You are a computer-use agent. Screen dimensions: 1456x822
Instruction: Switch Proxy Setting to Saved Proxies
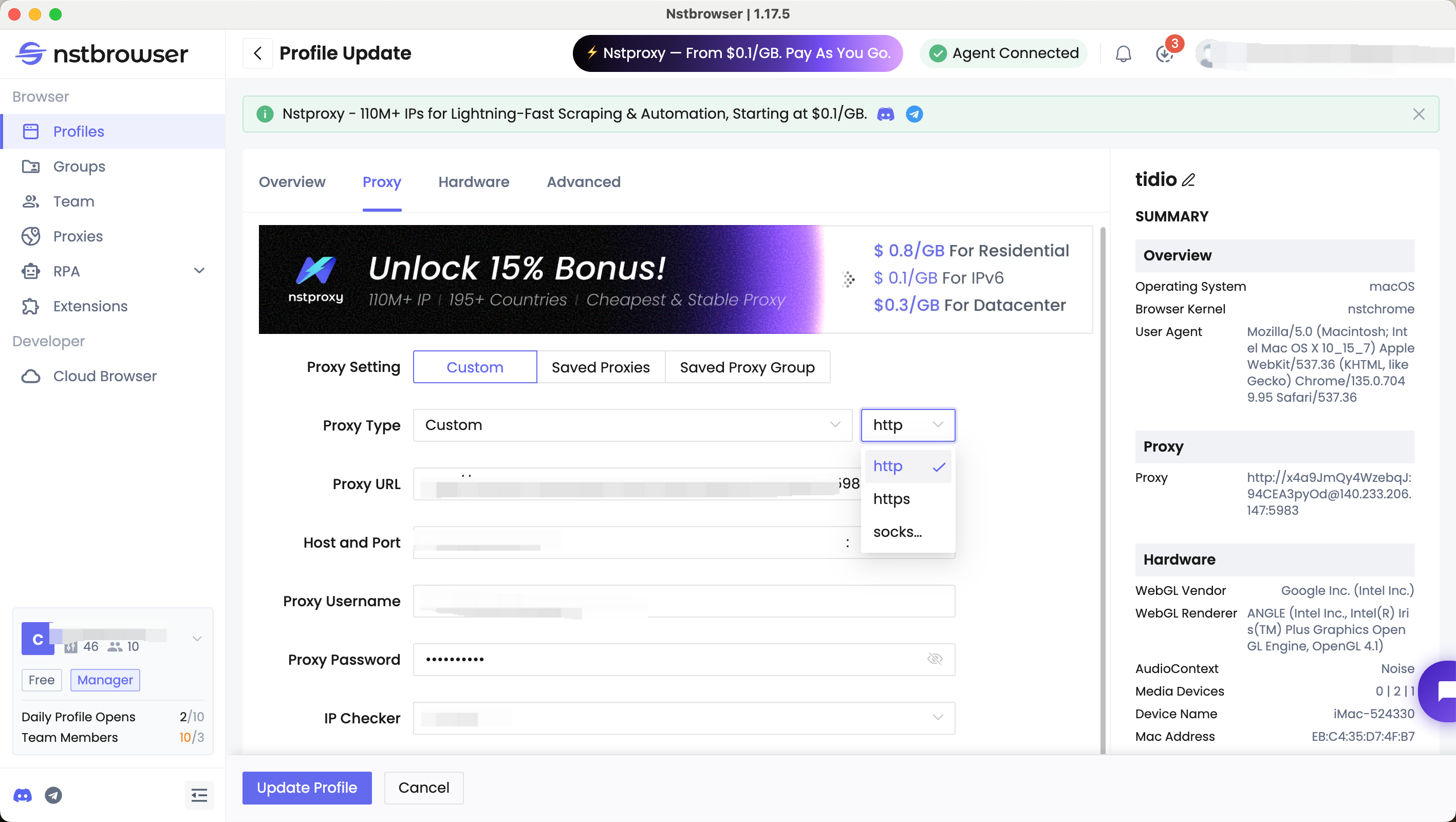tap(600, 367)
